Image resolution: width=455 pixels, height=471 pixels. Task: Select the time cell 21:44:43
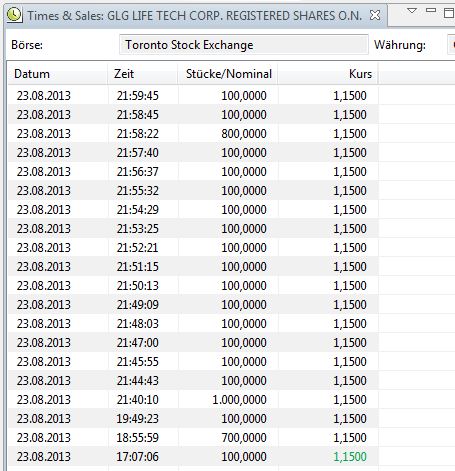pyautogui.click(x=137, y=381)
